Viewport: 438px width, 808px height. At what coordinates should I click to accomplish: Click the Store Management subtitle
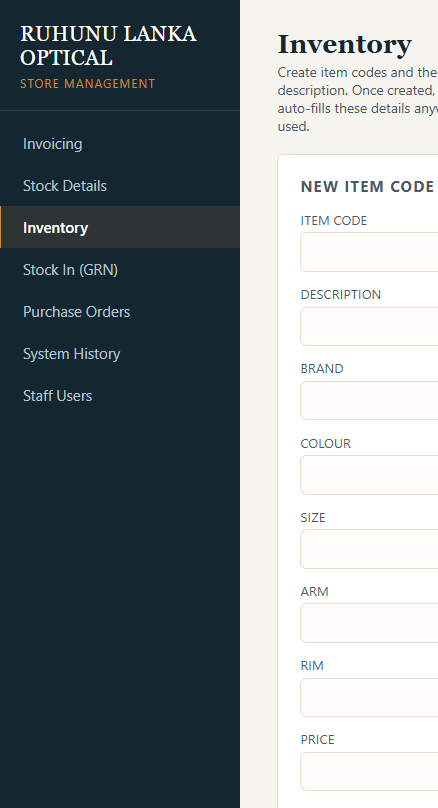(88, 83)
